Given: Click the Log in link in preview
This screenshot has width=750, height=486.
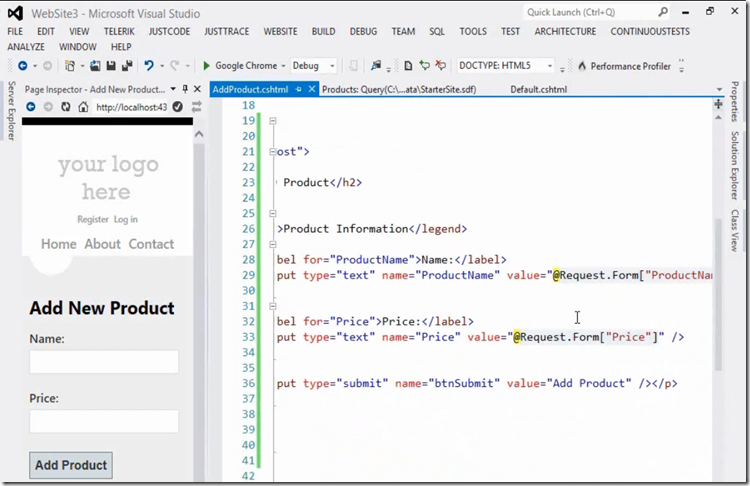Looking at the screenshot, I should 125,219.
